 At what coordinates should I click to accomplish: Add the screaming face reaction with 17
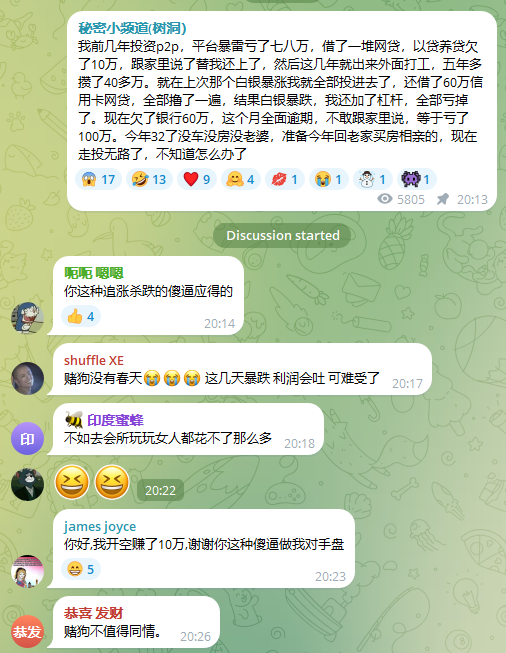coord(98,179)
